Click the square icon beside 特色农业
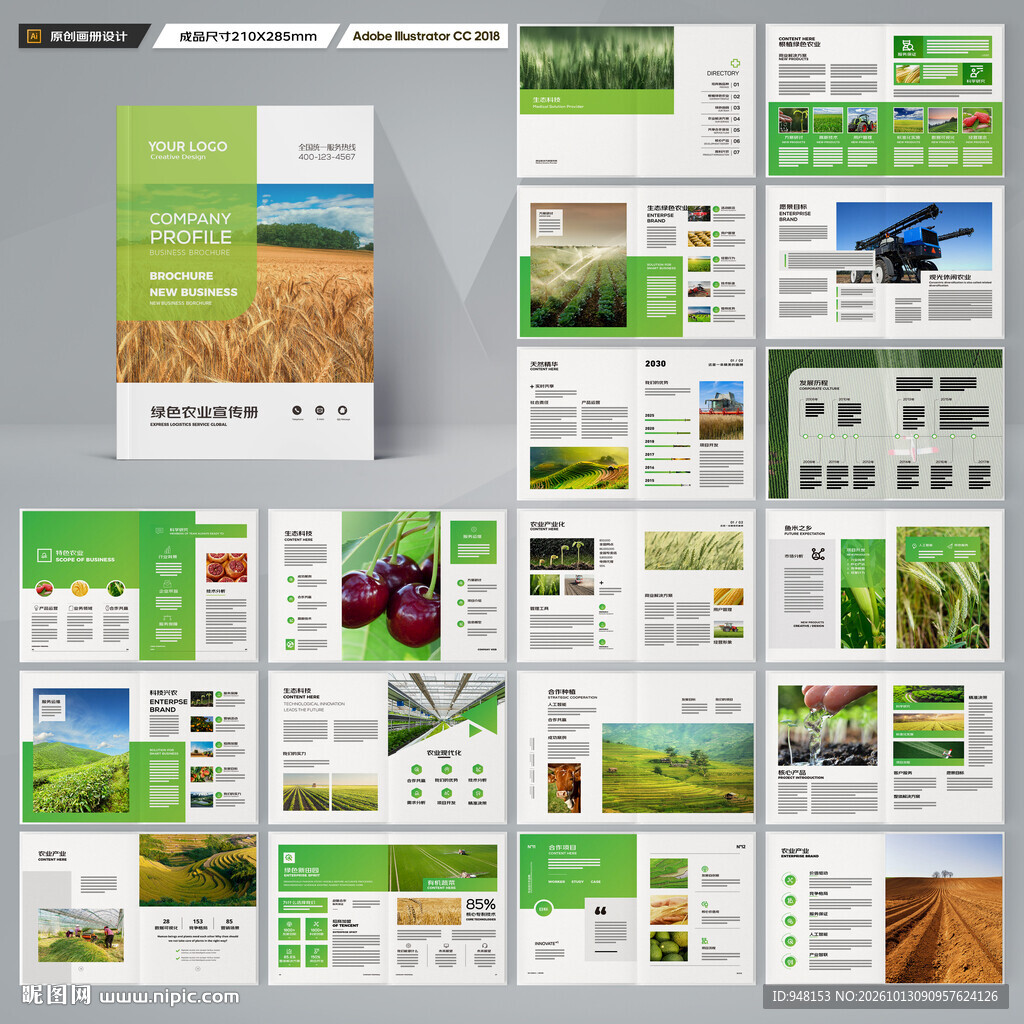 click(x=44, y=556)
